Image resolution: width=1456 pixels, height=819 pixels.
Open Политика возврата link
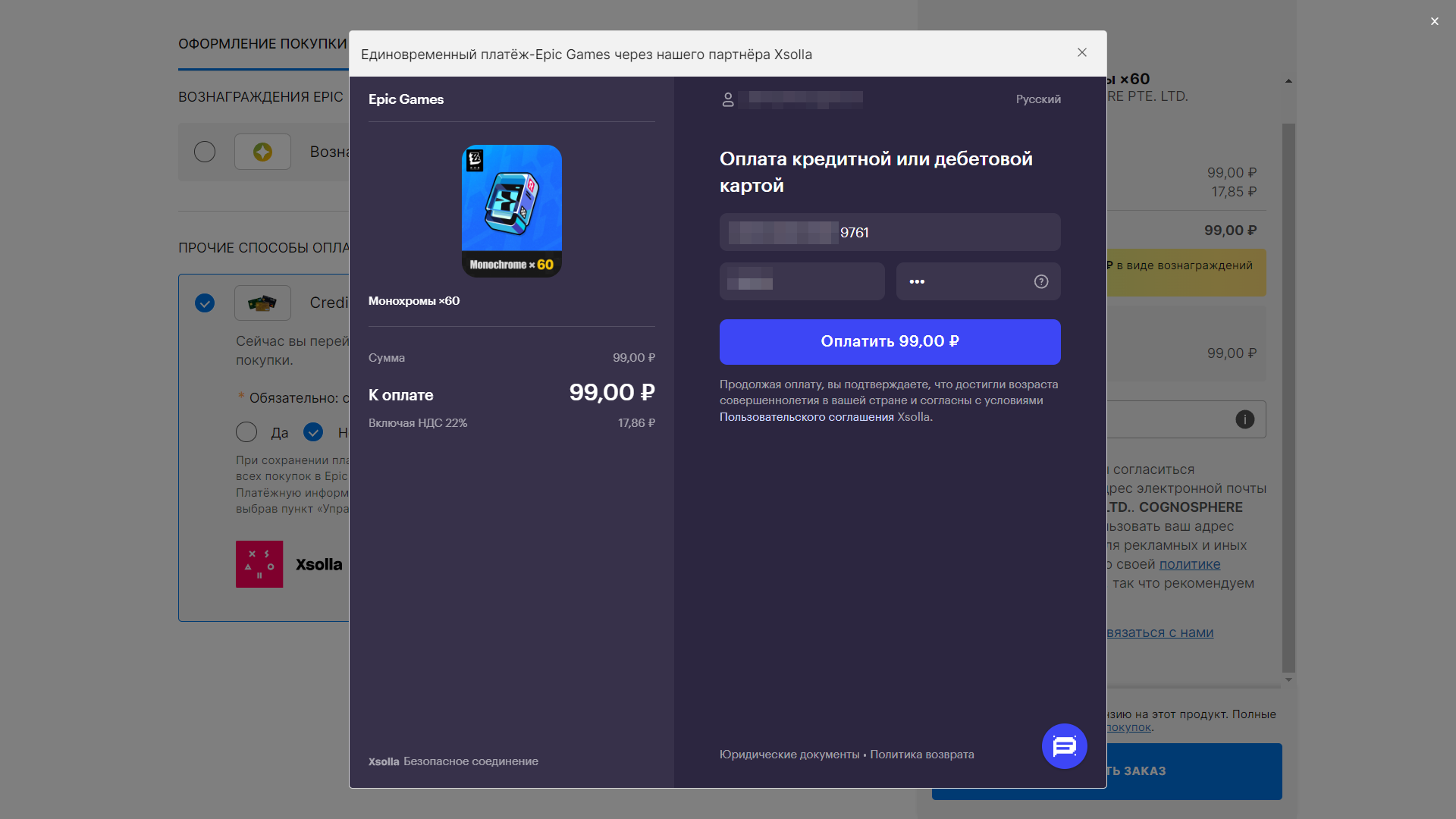coord(921,755)
